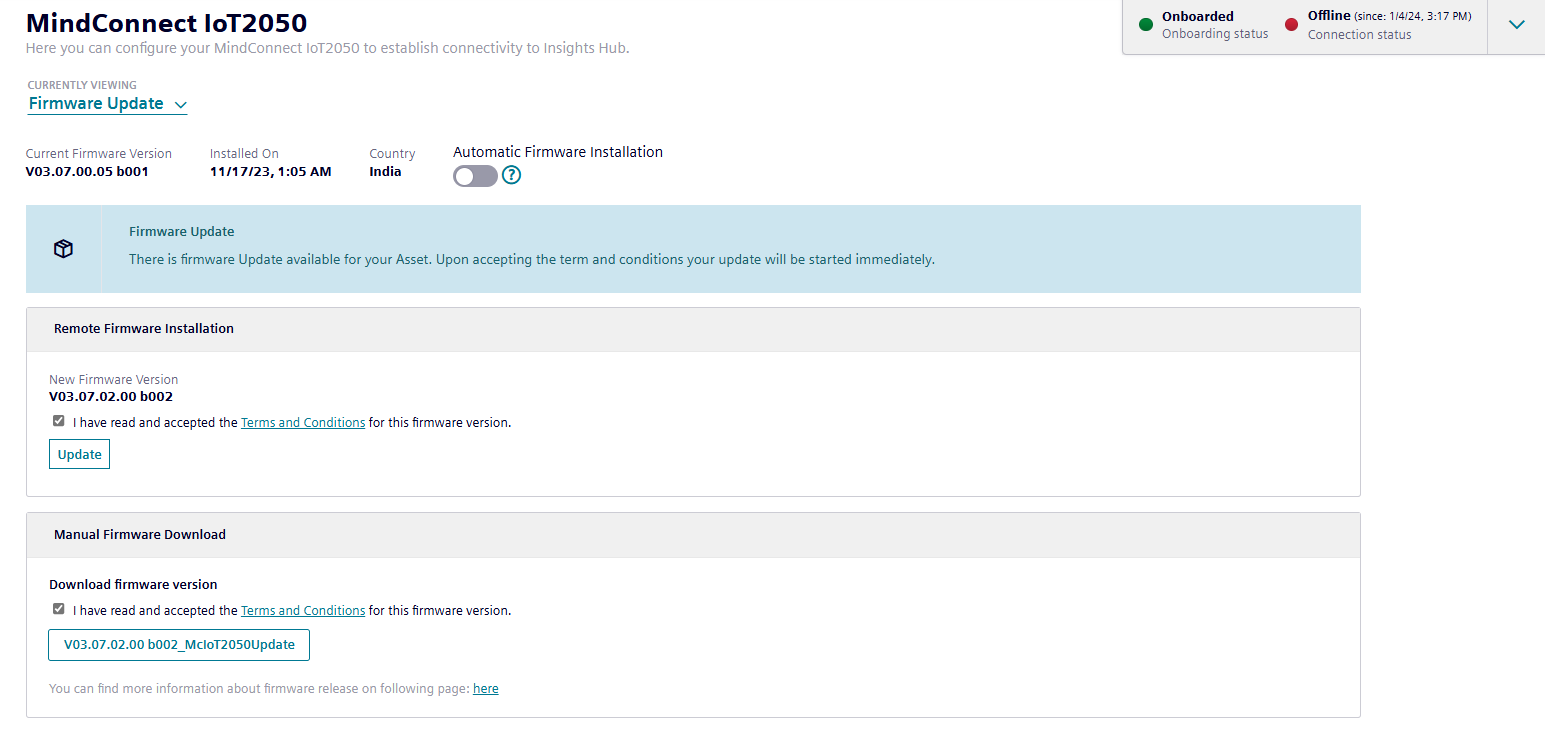The image size is (1545, 755).
Task: Follow the 'here' firmware release link
Action: 486,689
